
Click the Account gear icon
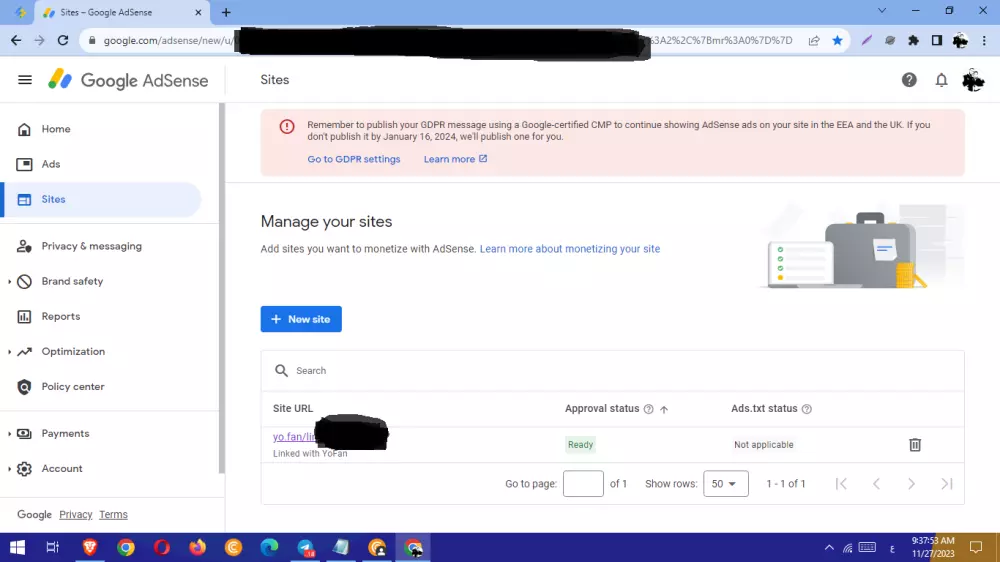tap(24, 469)
